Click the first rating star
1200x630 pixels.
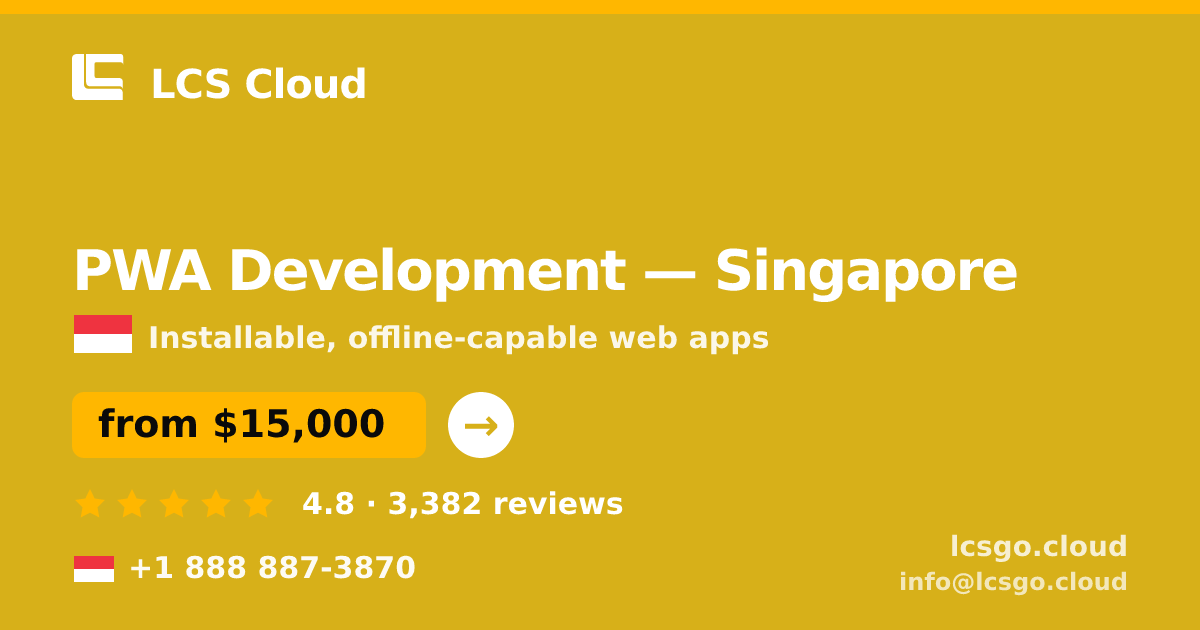pyautogui.click(x=90, y=504)
